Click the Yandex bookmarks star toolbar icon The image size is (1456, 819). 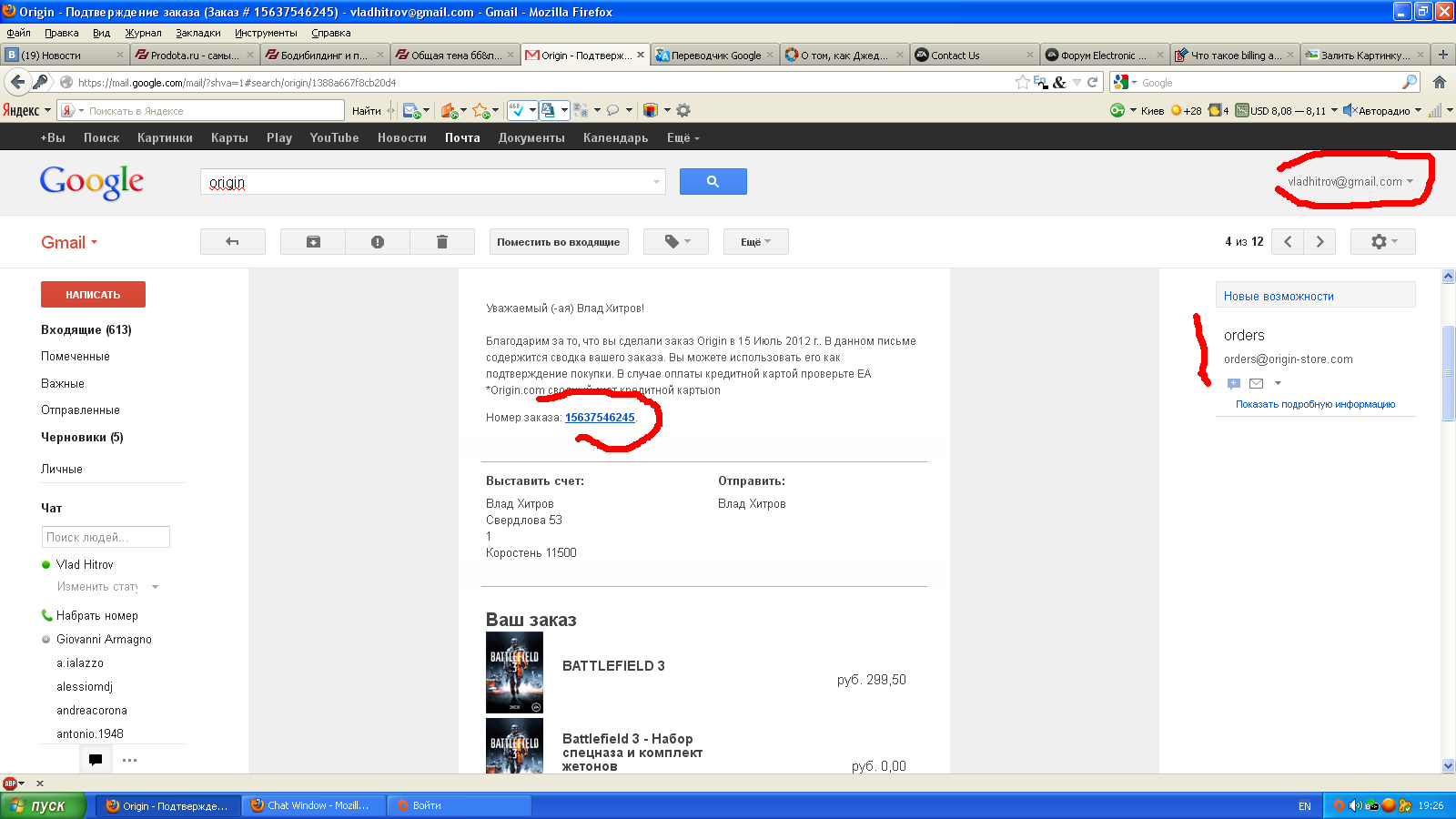point(481,111)
